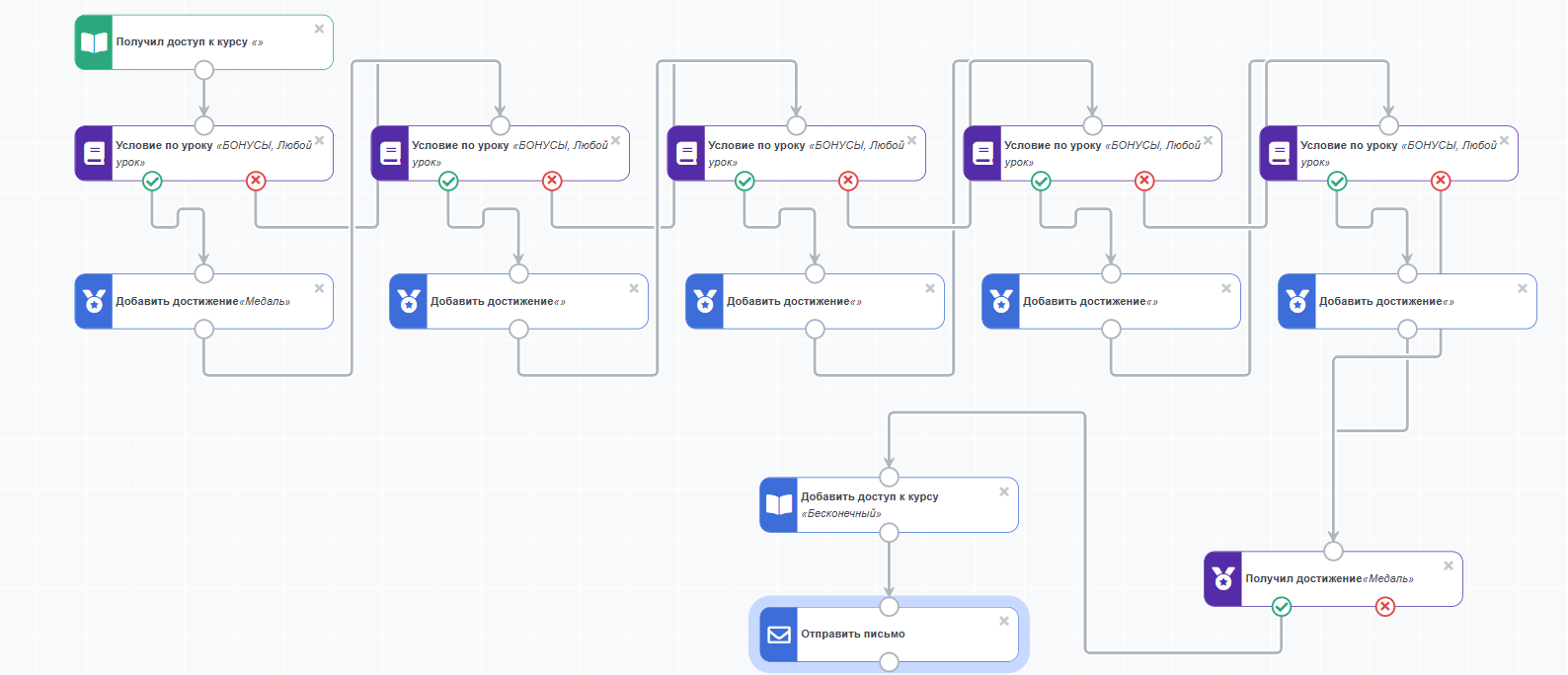Click green check output of fourth «Условие по уроку»
This screenshot has width=1568, height=675.
tap(1041, 181)
